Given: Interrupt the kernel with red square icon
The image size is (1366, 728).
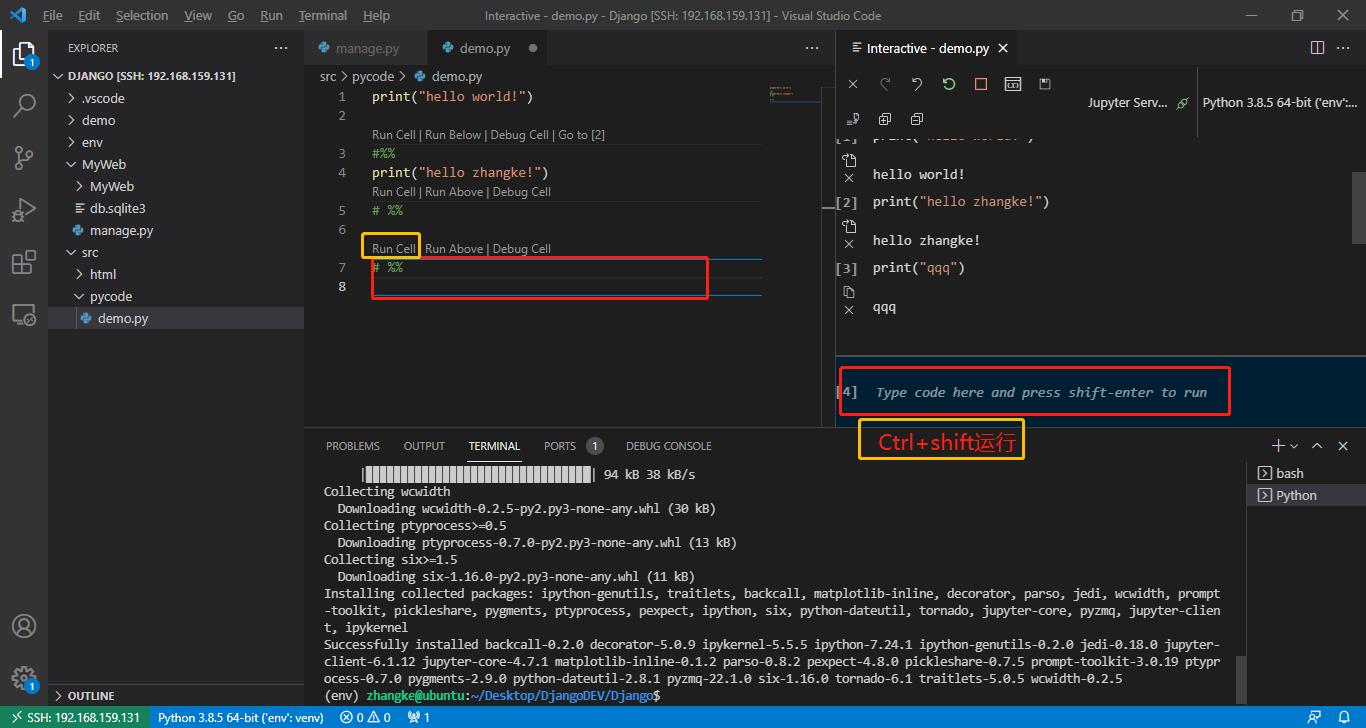Looking at the screenshot, I should [x=981, y=85].
